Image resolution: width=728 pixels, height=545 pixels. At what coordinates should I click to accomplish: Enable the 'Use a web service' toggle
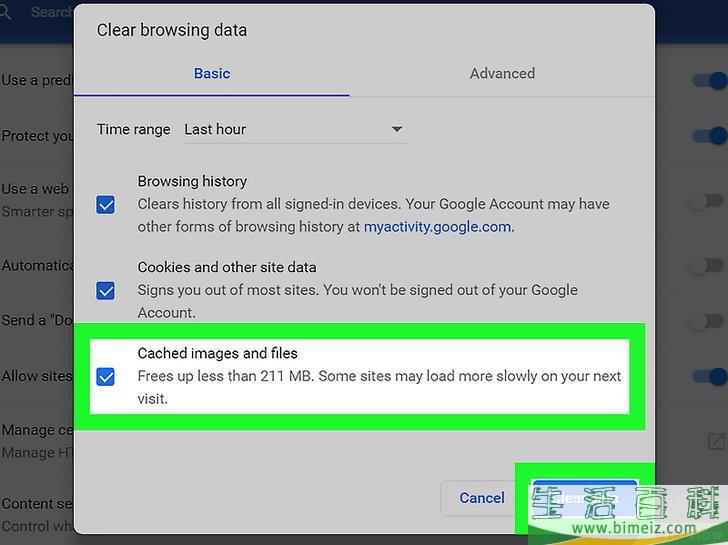(709, 199)
